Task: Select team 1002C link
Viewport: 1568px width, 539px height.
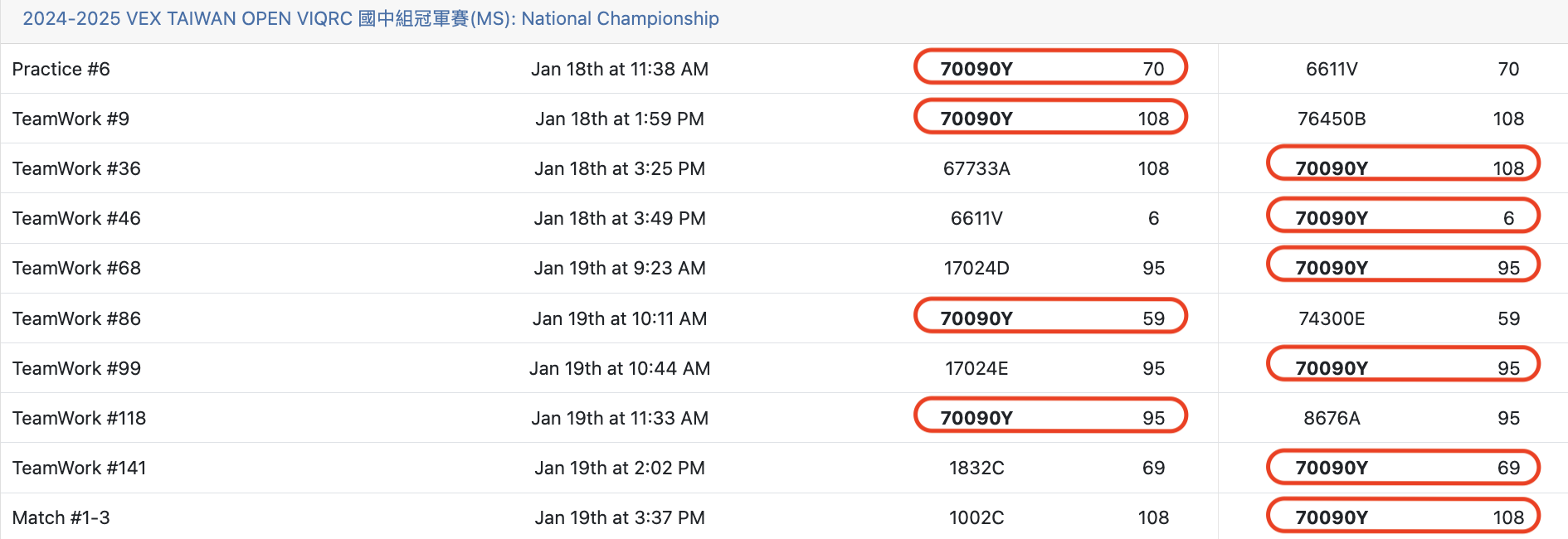Action: pyautogui.click(x=976, y=517)
